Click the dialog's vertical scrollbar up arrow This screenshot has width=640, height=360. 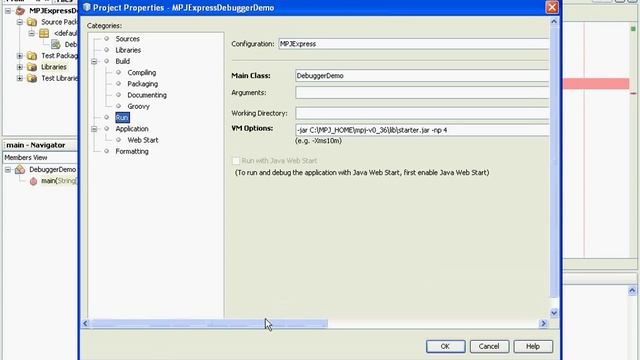(554, 21)
